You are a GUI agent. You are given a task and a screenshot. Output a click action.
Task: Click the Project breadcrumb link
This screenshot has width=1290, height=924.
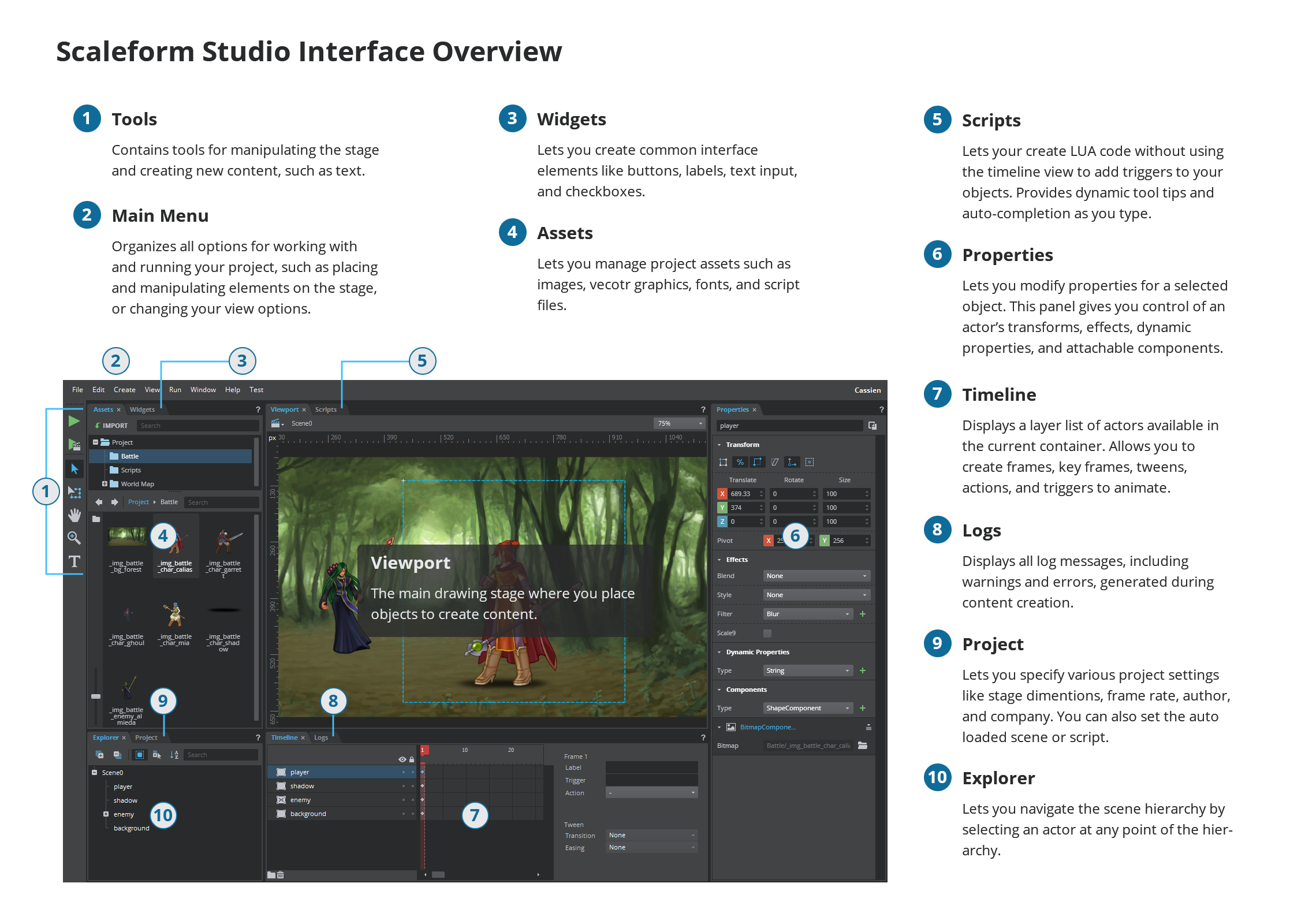(138, 502)
